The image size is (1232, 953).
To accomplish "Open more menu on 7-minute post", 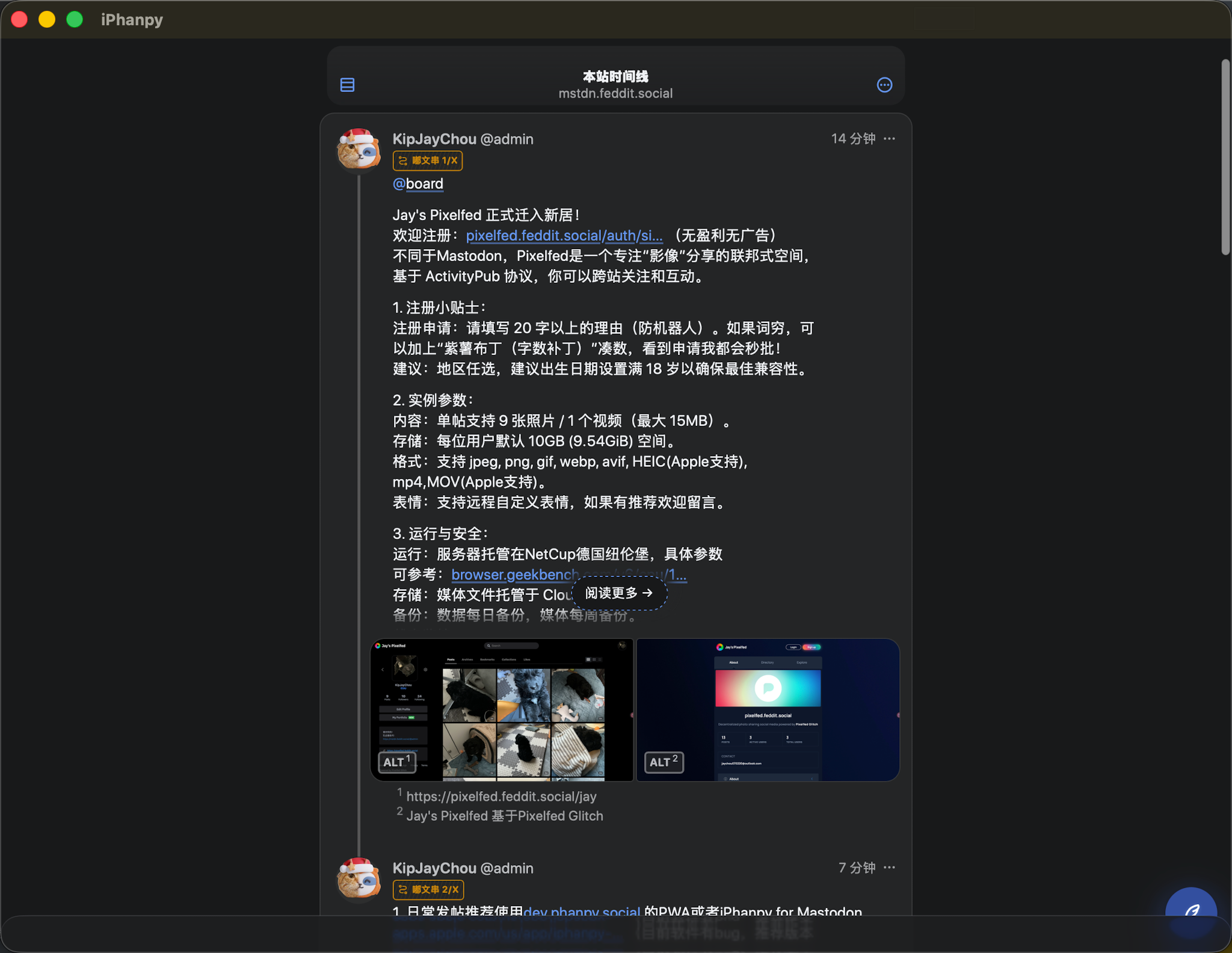I will 889,868.
